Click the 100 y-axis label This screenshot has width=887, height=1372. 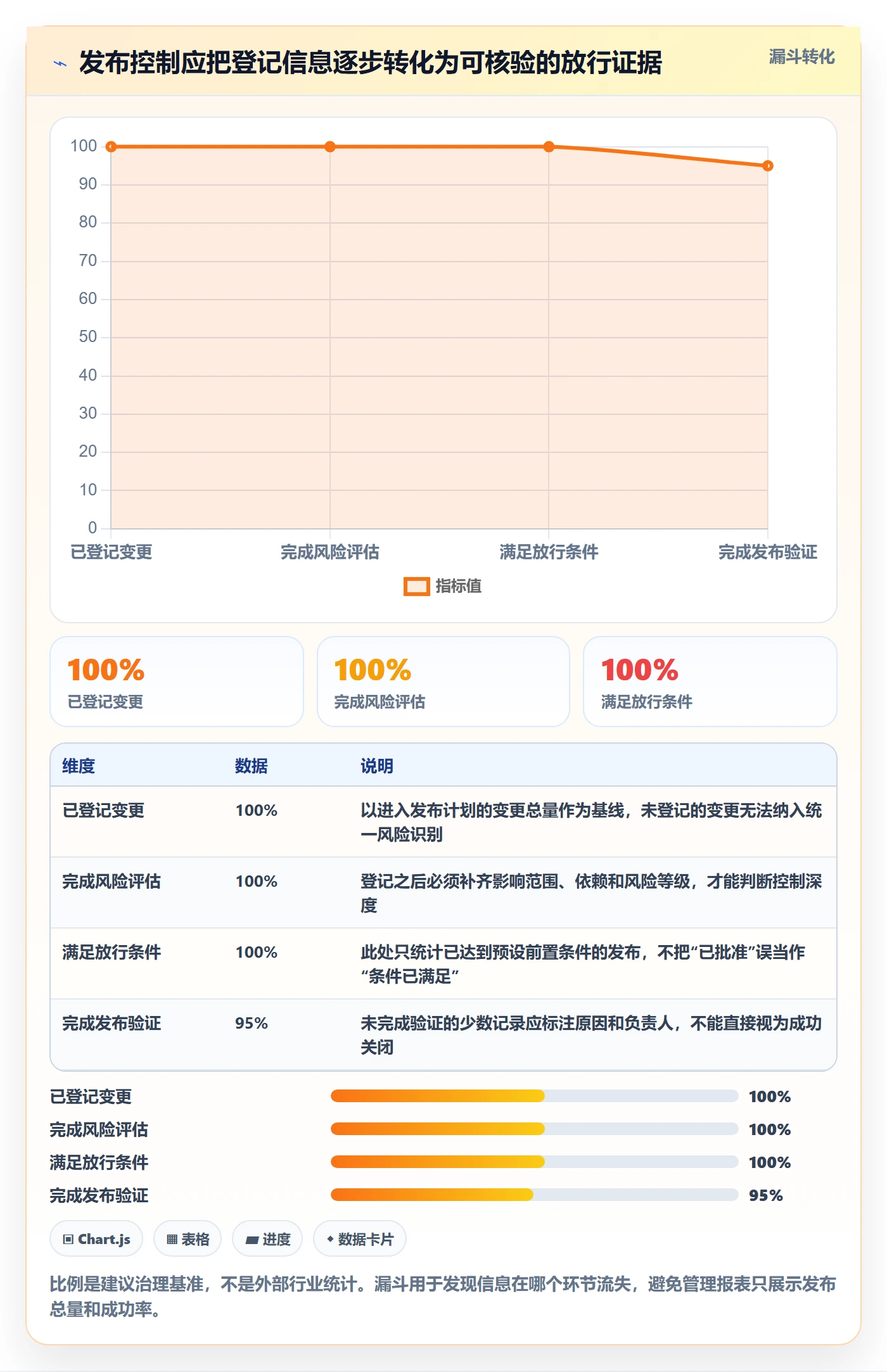pyautogui.click(x=84, y=146)
